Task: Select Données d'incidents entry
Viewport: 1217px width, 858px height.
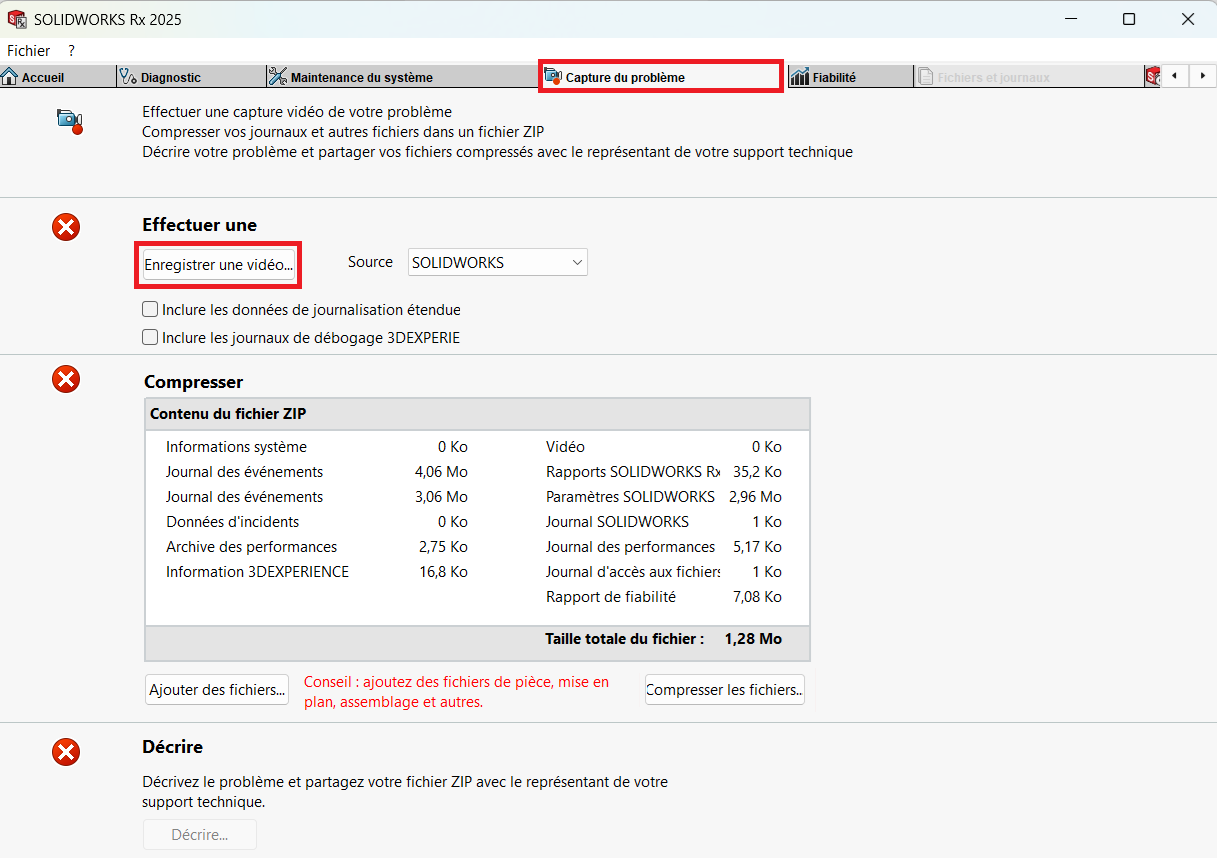Action: point(317,522)
